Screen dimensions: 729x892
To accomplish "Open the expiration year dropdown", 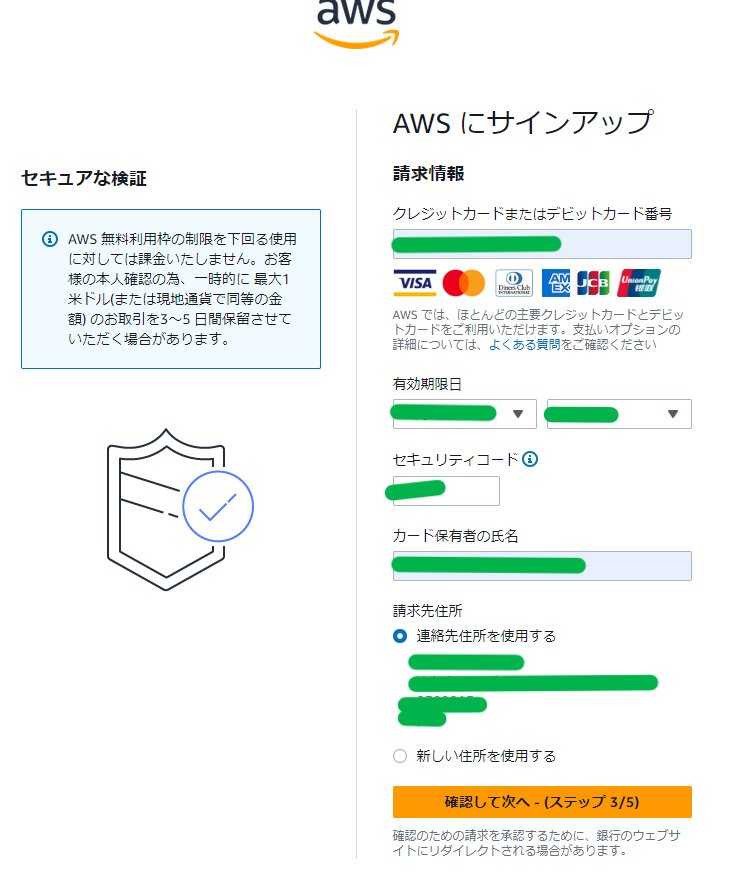I will point(618,414).
